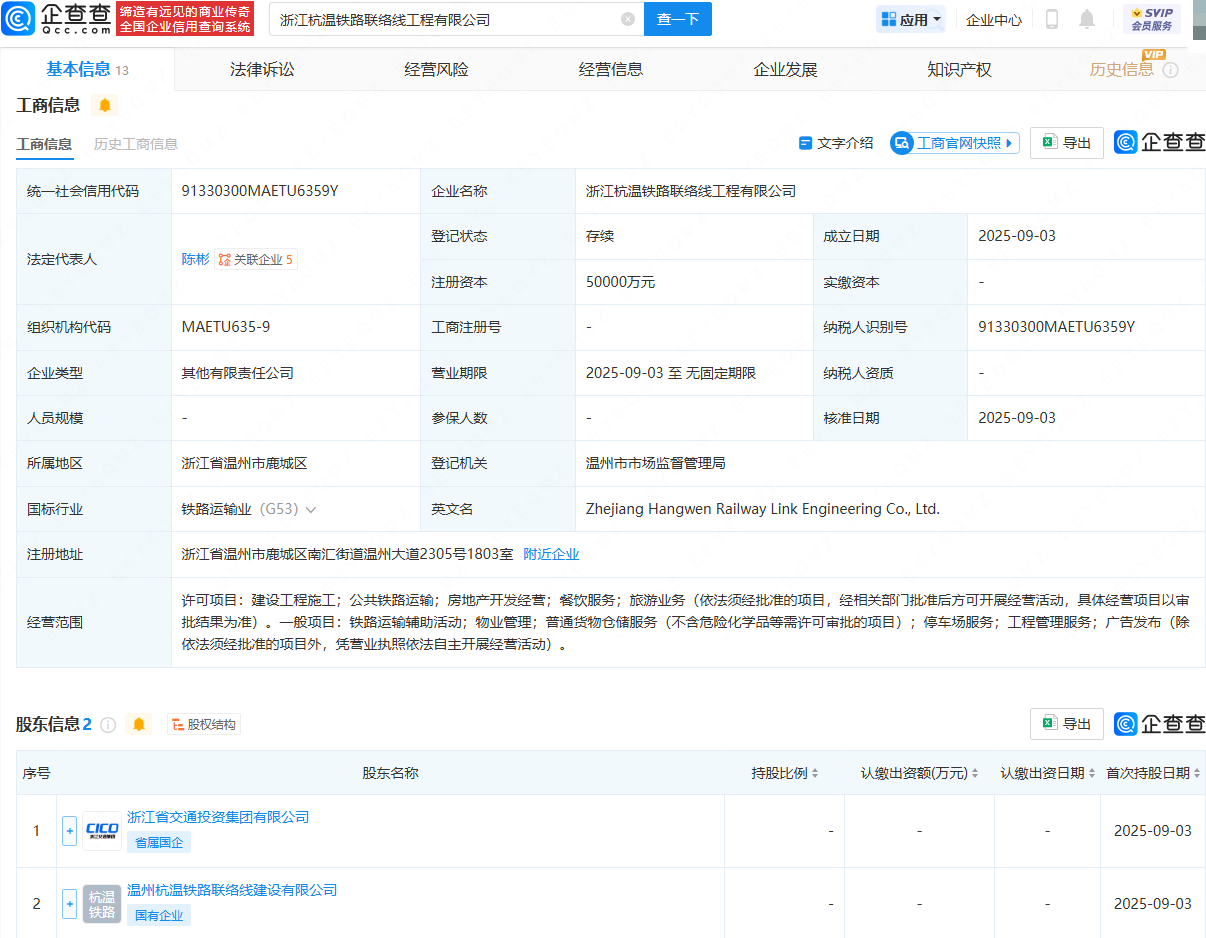Expand the 应用 dropdown menu

pos(911,19)
